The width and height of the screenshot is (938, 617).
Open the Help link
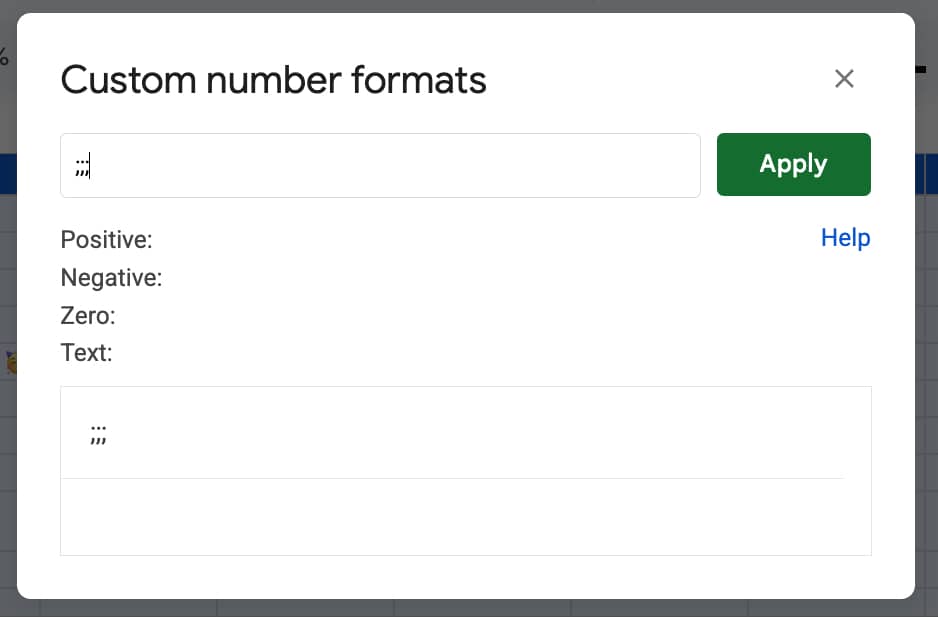coord(845,238)
